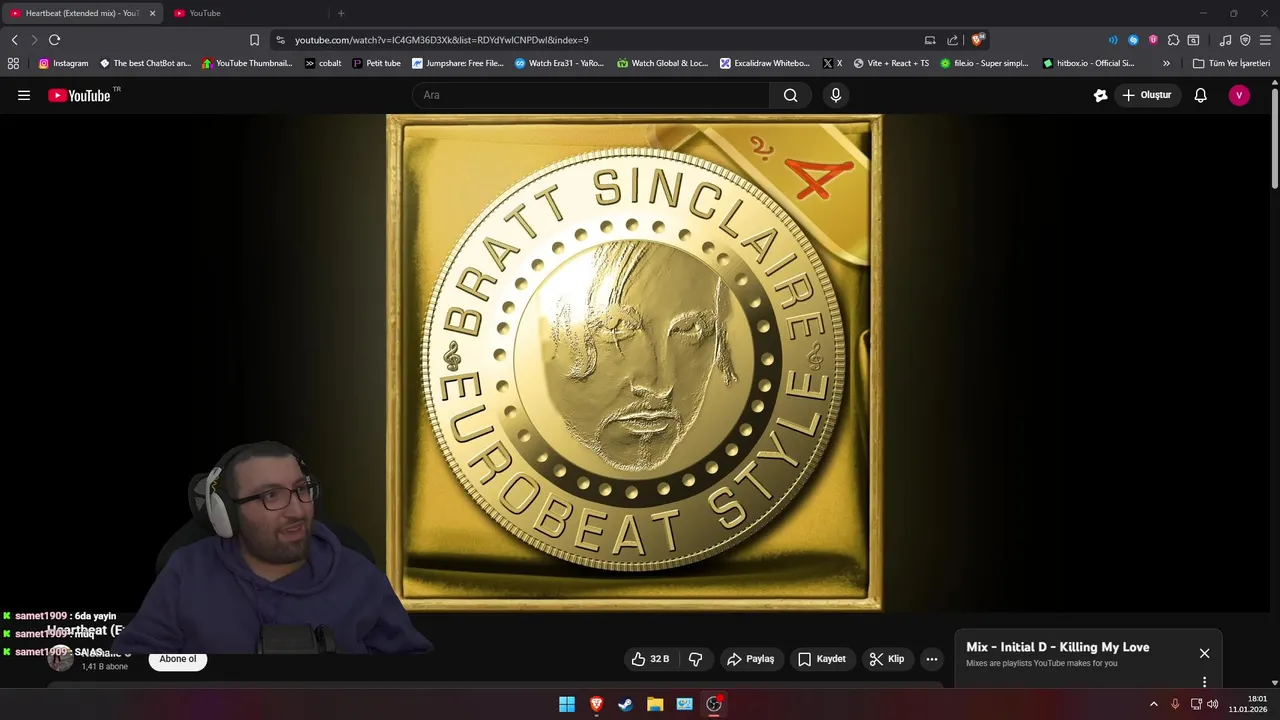Close the Heartbeat (Extended mix) tab
This screenshot has height=720, width=1280.
coord(152,13)
